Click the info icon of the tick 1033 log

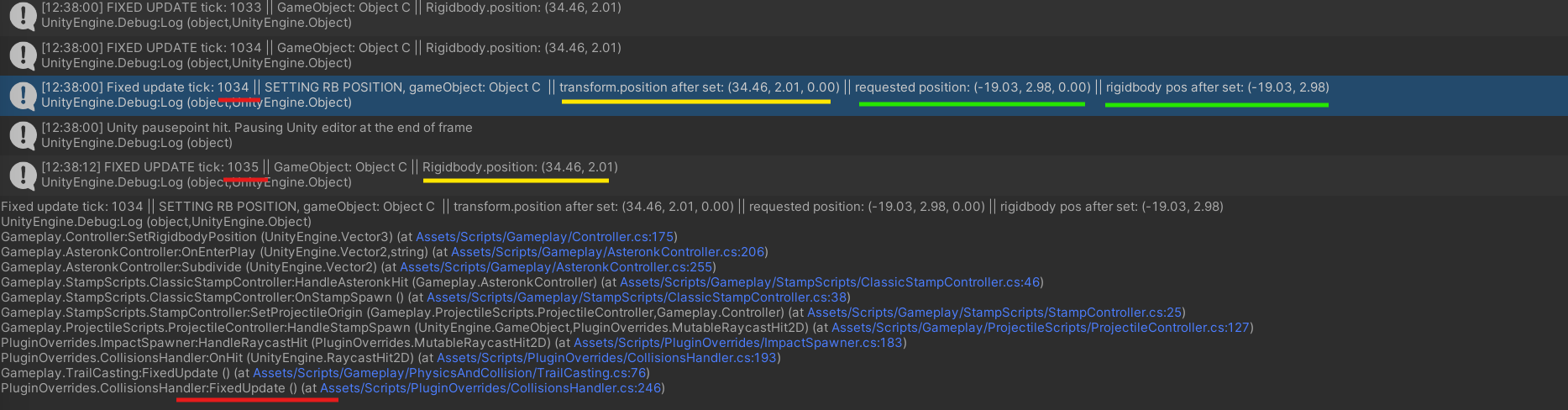click(23, 15)
